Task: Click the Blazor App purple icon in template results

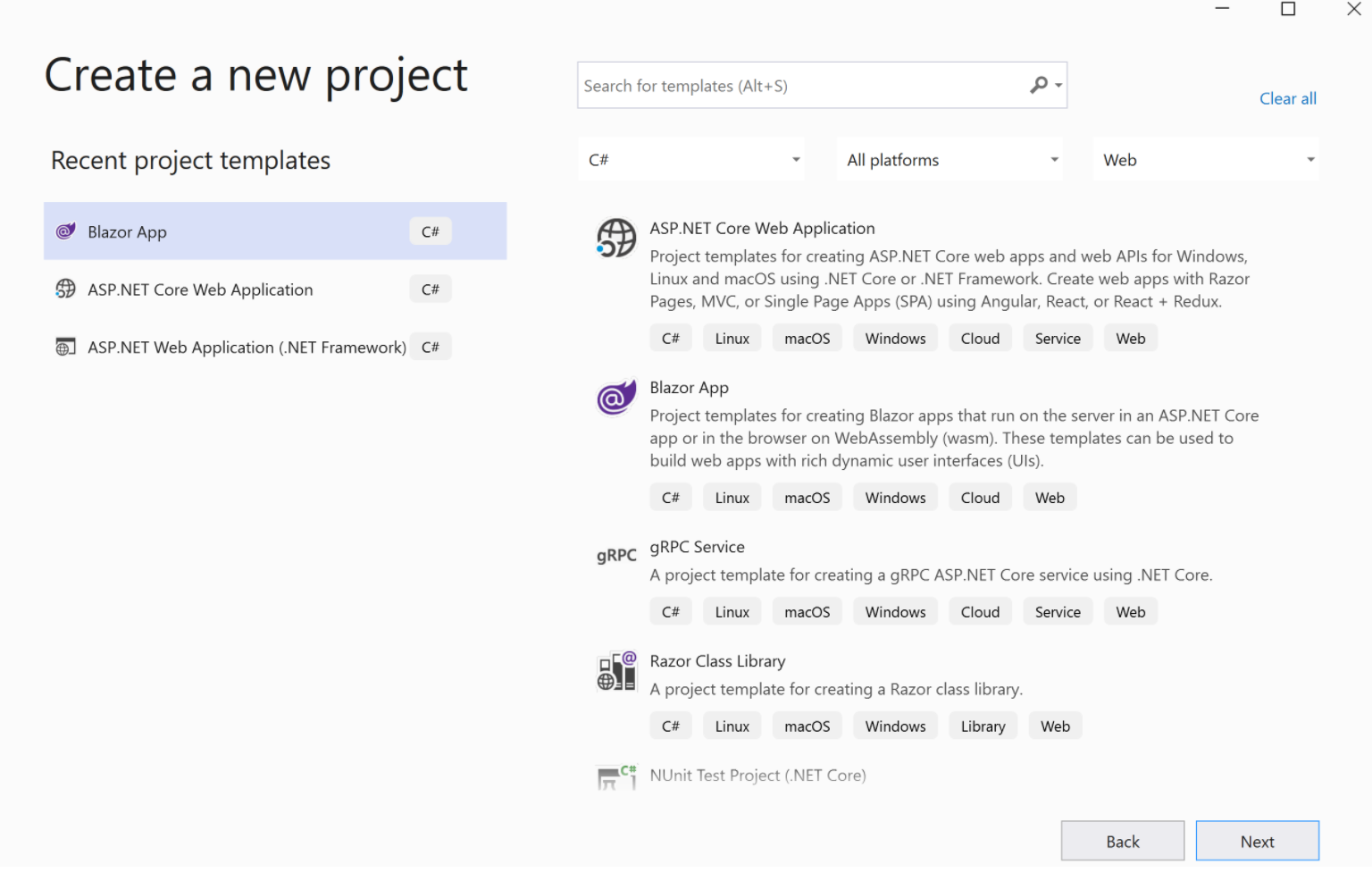Action: pos(616,397)
